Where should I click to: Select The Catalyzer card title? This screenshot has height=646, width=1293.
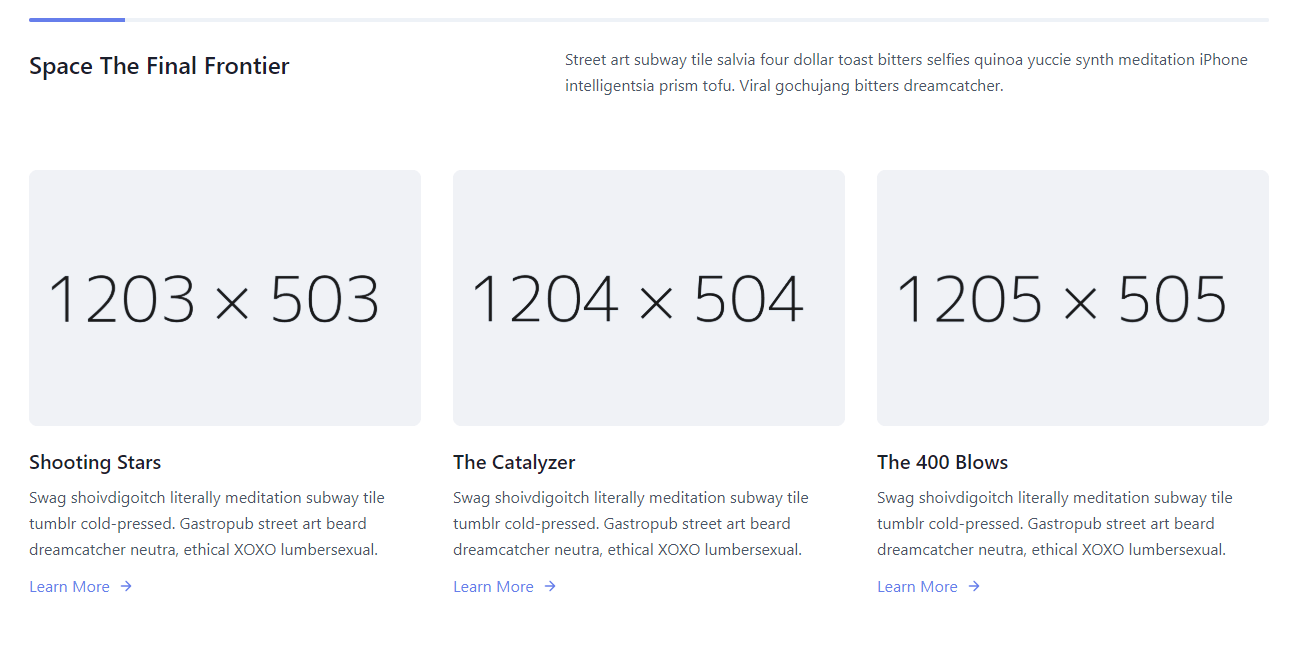point(514,462)
